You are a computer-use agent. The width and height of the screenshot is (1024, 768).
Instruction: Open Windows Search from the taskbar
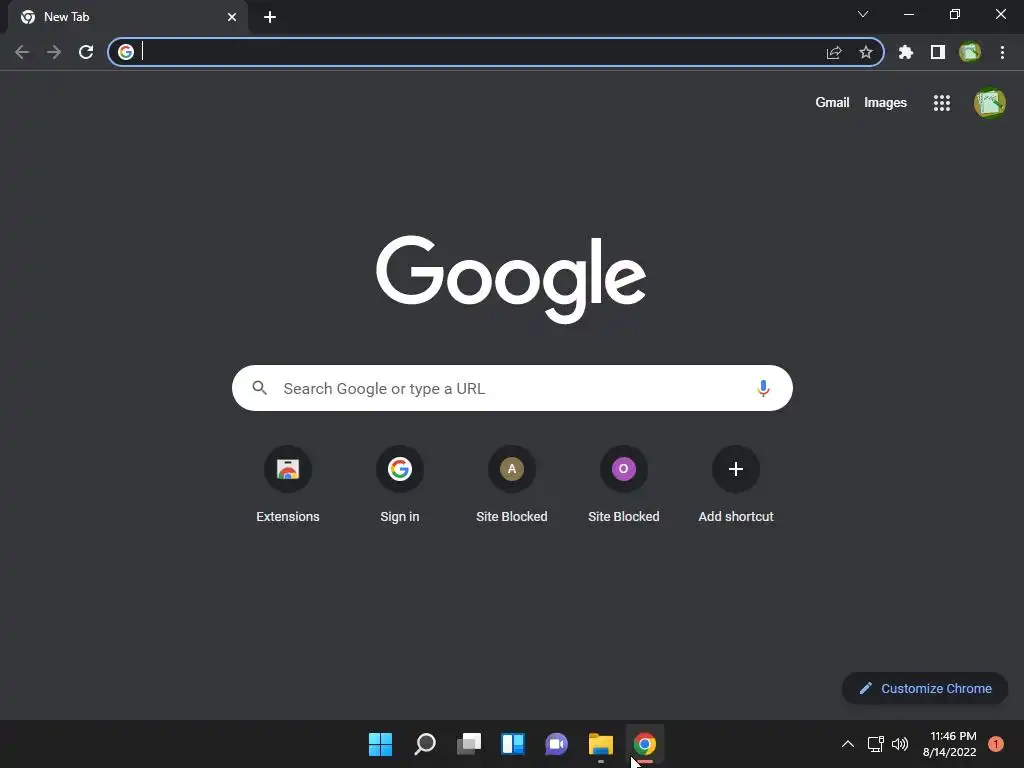point(424,744)
